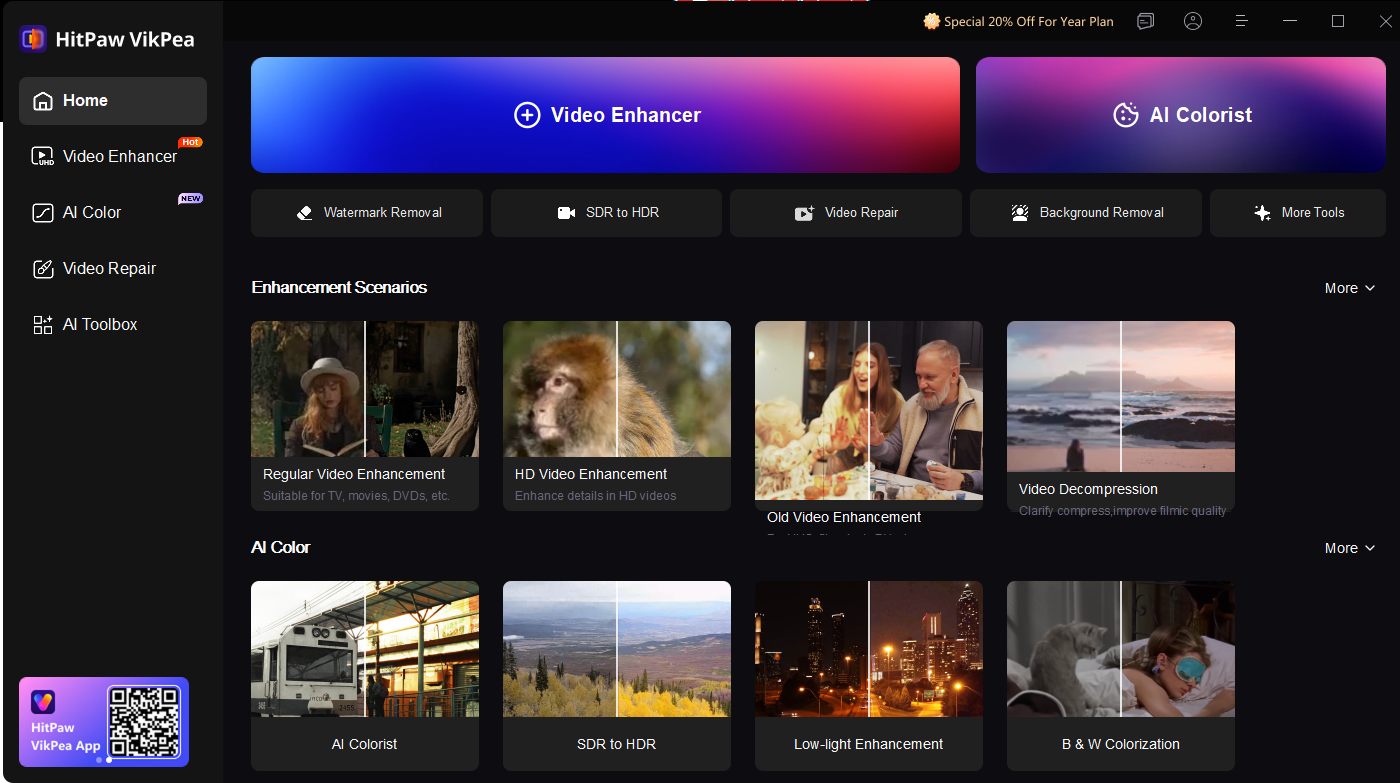The width and height of the screenshot is (1400, 783).
Task: Open the Background Removal tool
Action: tap(1085, 213)
